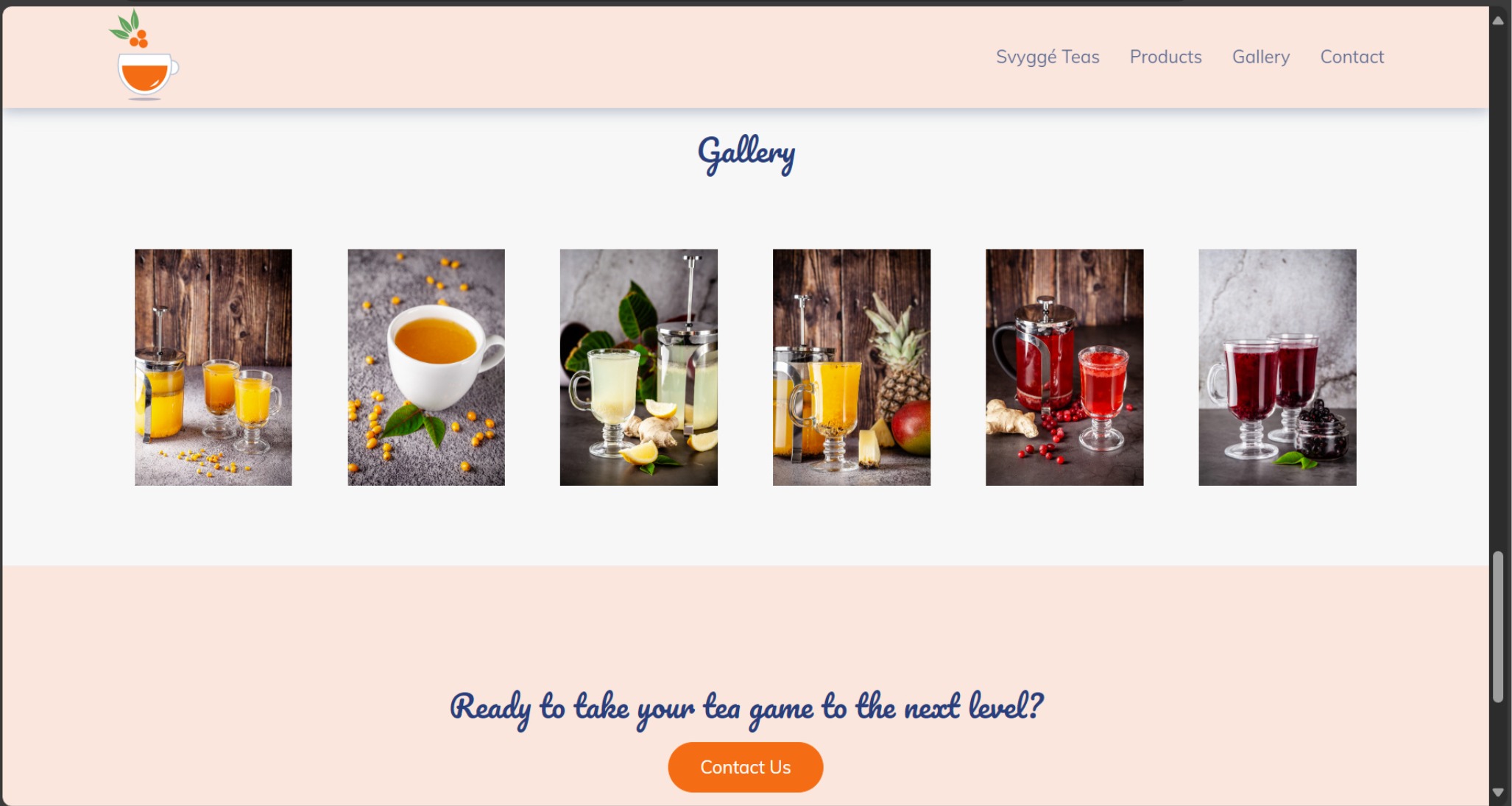This screenshot has height=806, width=1512.
Task: View the white cup of tea photo
Action: (426, 367)
